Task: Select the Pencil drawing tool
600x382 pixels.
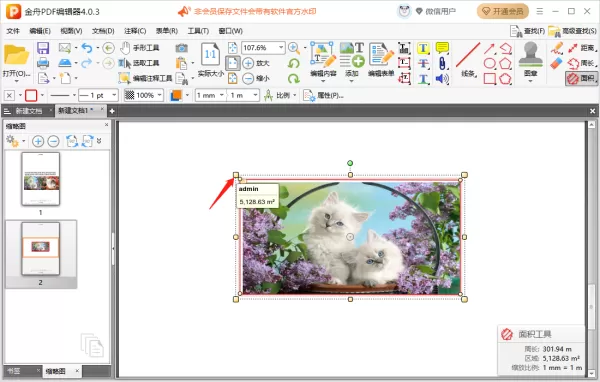Action: 557,48
